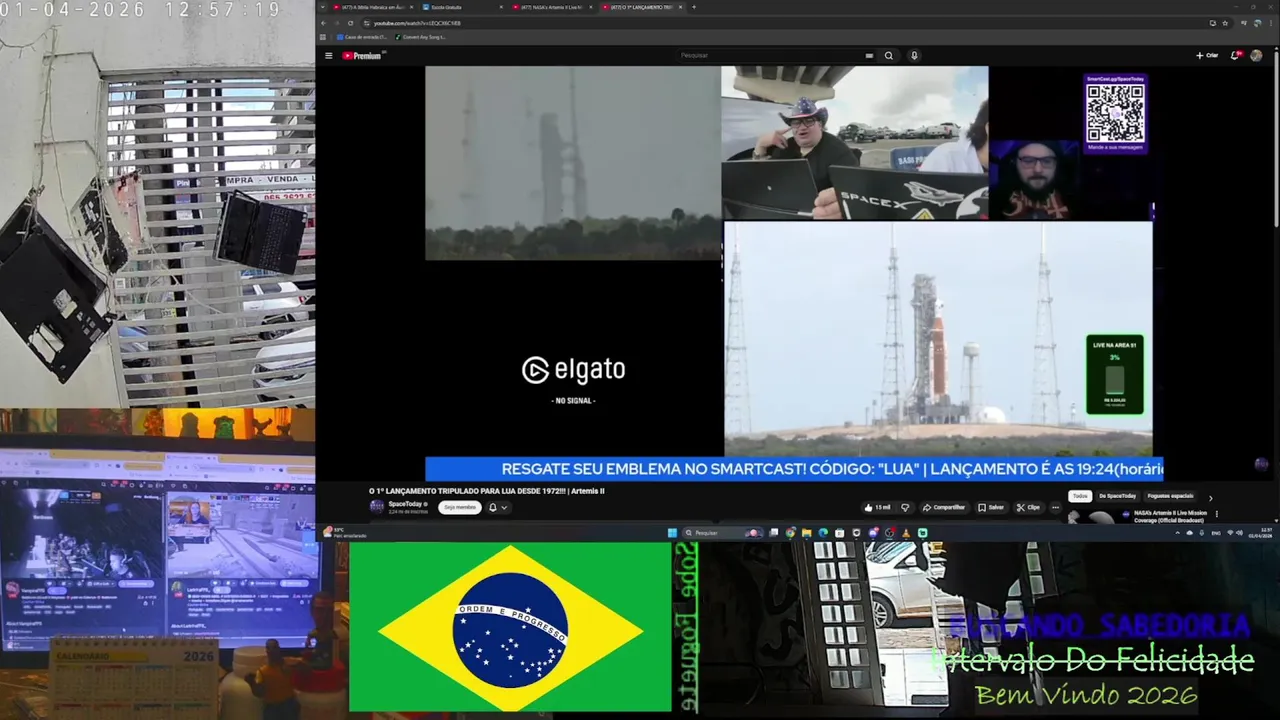Click the Seja membro button
This screenshot has width=1280, height=720.
459,507
